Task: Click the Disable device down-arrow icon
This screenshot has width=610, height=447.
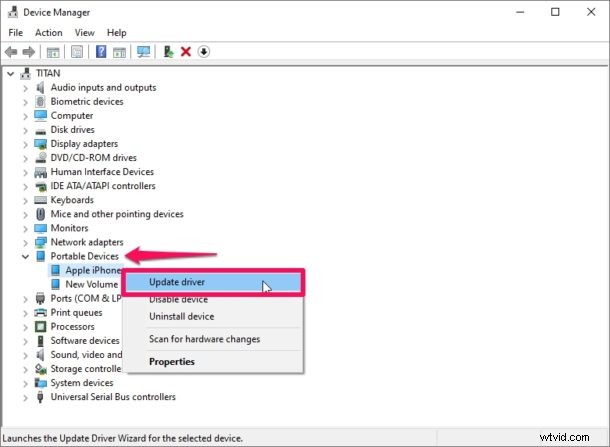Action: 203,52
